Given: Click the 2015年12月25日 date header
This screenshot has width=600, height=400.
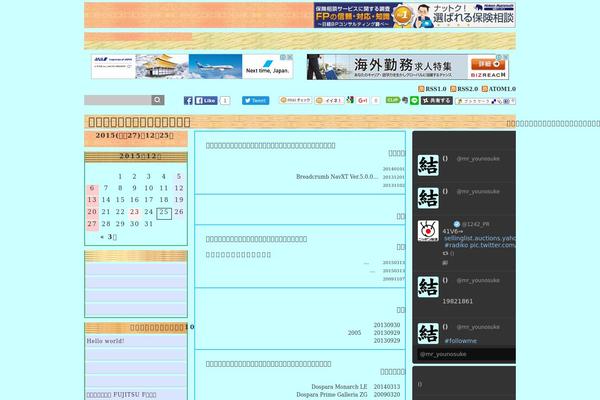Looking at the screenshot, I should [x=135, y=136].
